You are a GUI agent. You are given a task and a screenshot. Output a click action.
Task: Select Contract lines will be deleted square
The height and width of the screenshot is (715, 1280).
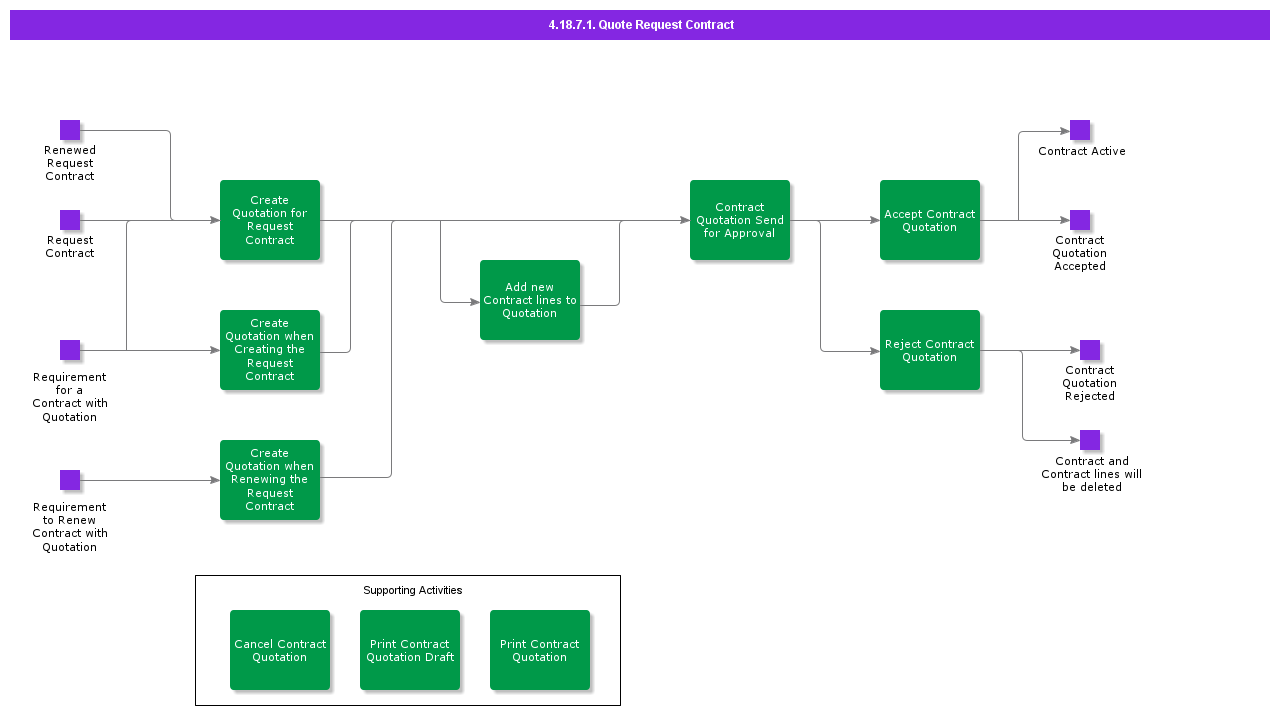(1090, 440)
